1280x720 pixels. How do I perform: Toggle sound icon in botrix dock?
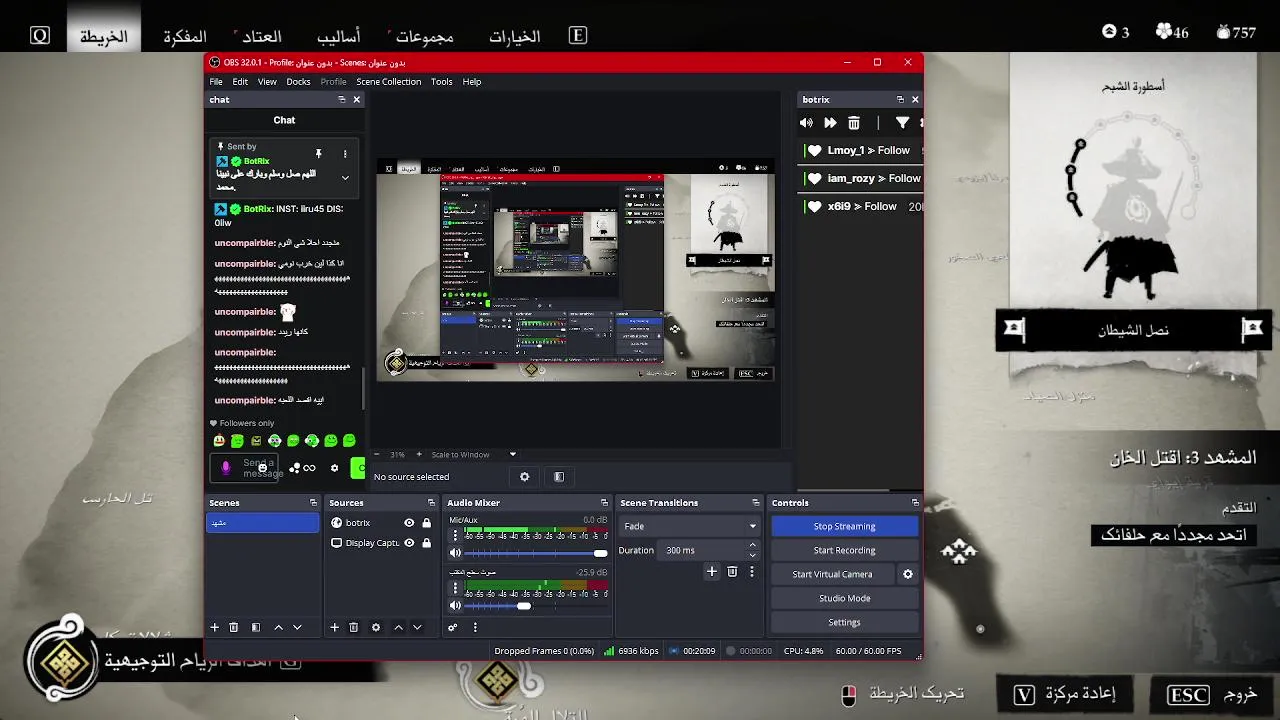[x=807, y=123]
